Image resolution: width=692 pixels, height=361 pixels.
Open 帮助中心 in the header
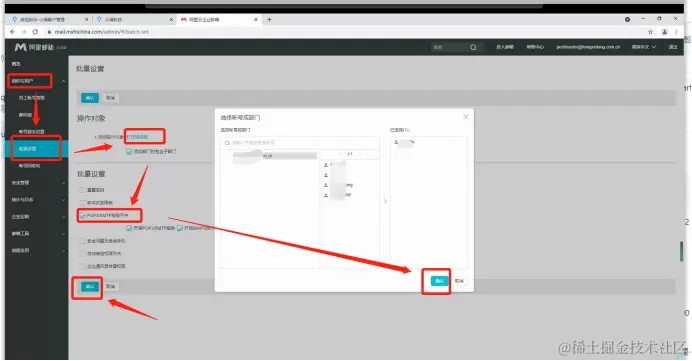coord(535,47)
